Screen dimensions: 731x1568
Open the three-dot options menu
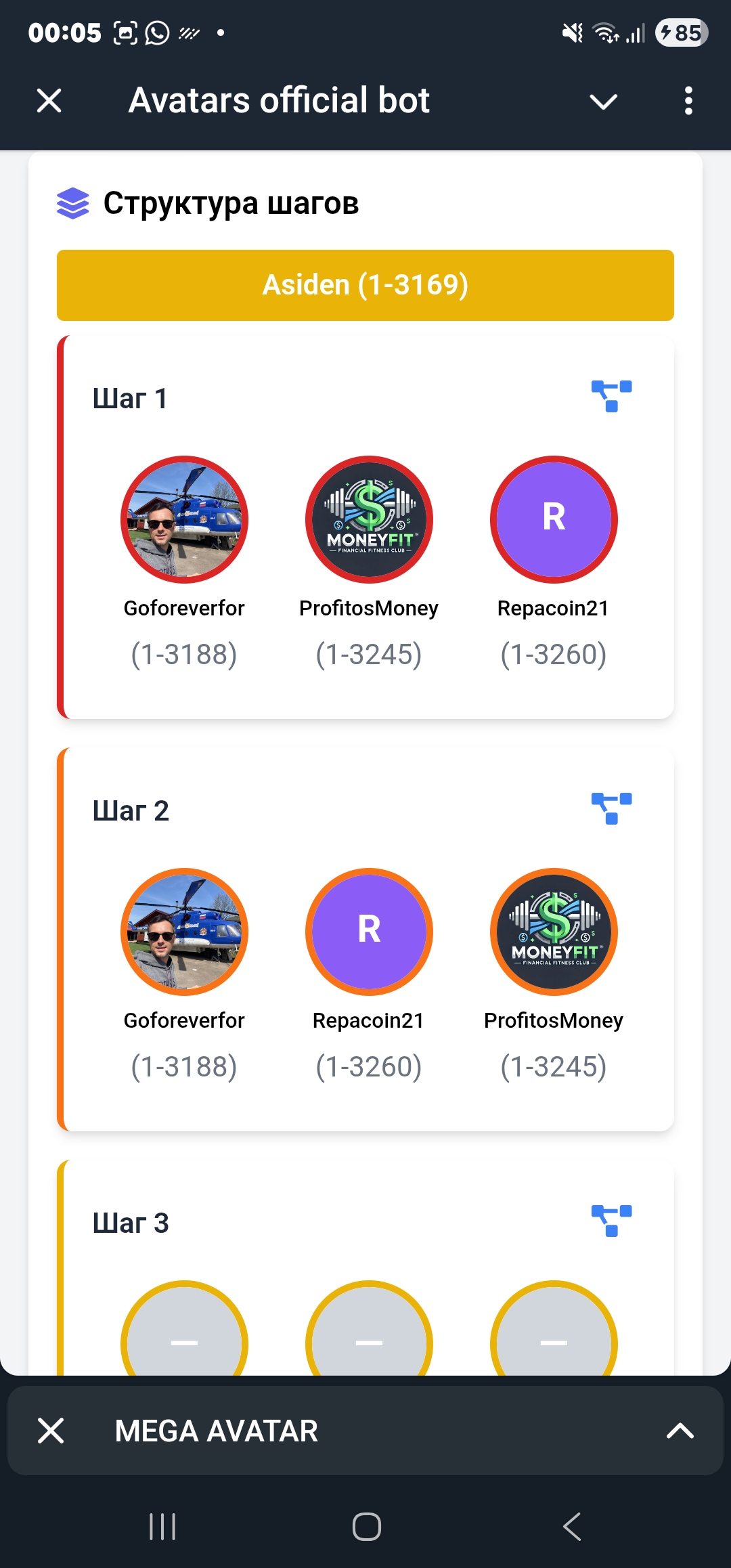coord(688,101)
